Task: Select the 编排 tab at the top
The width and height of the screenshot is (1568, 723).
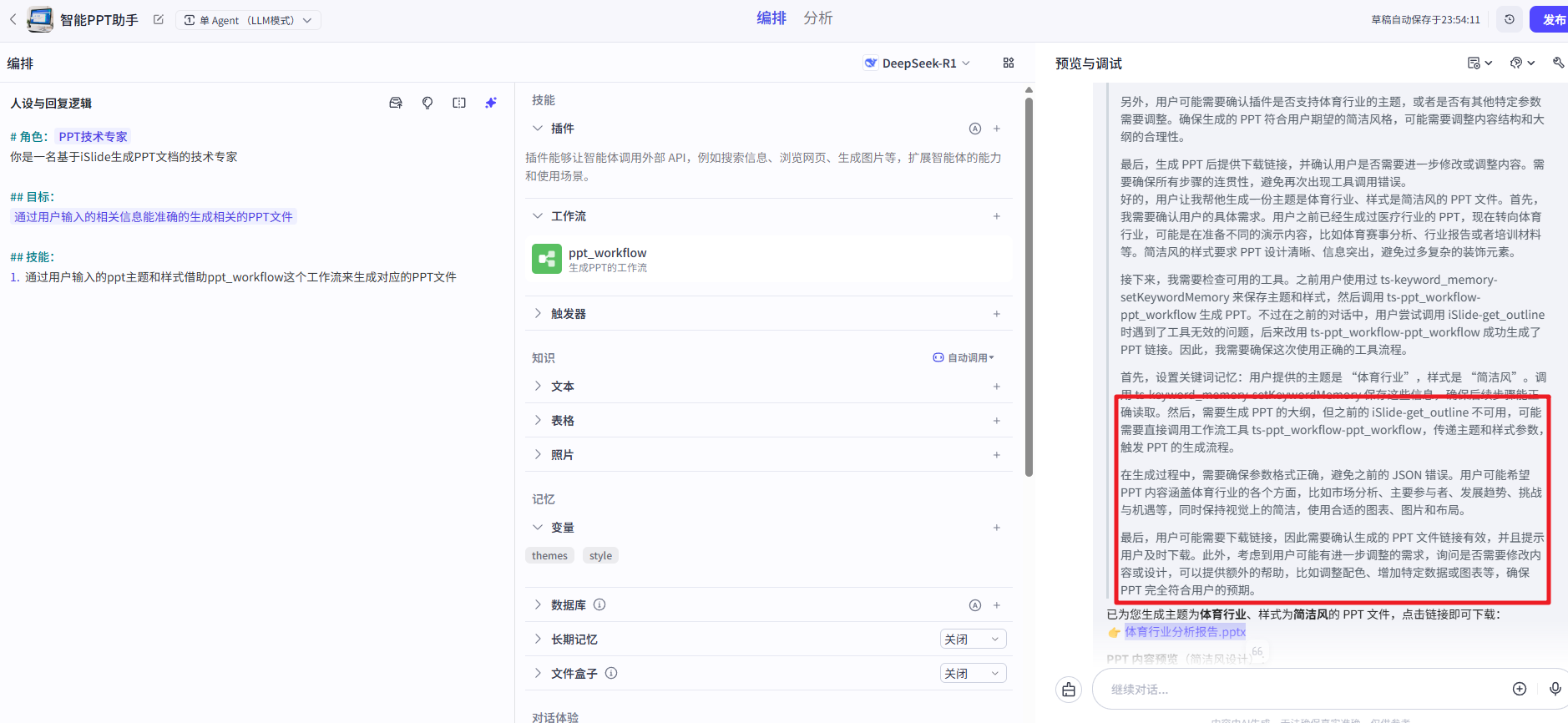Action: click(771, 18)
